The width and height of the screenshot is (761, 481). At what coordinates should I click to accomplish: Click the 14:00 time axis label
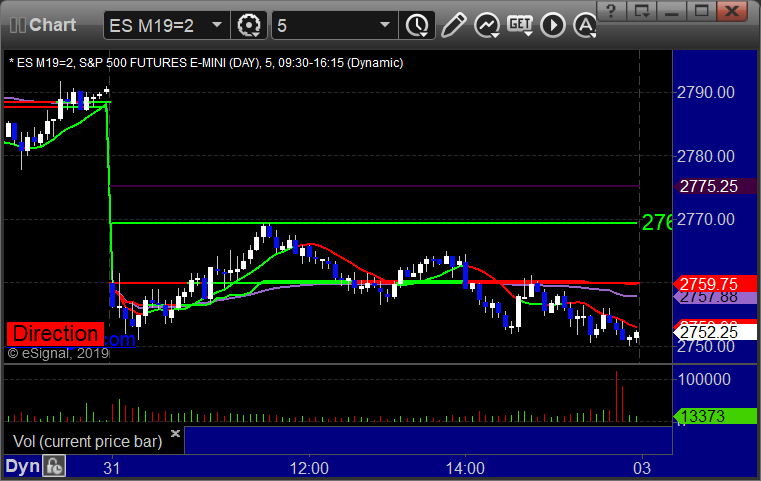[465, 468]
